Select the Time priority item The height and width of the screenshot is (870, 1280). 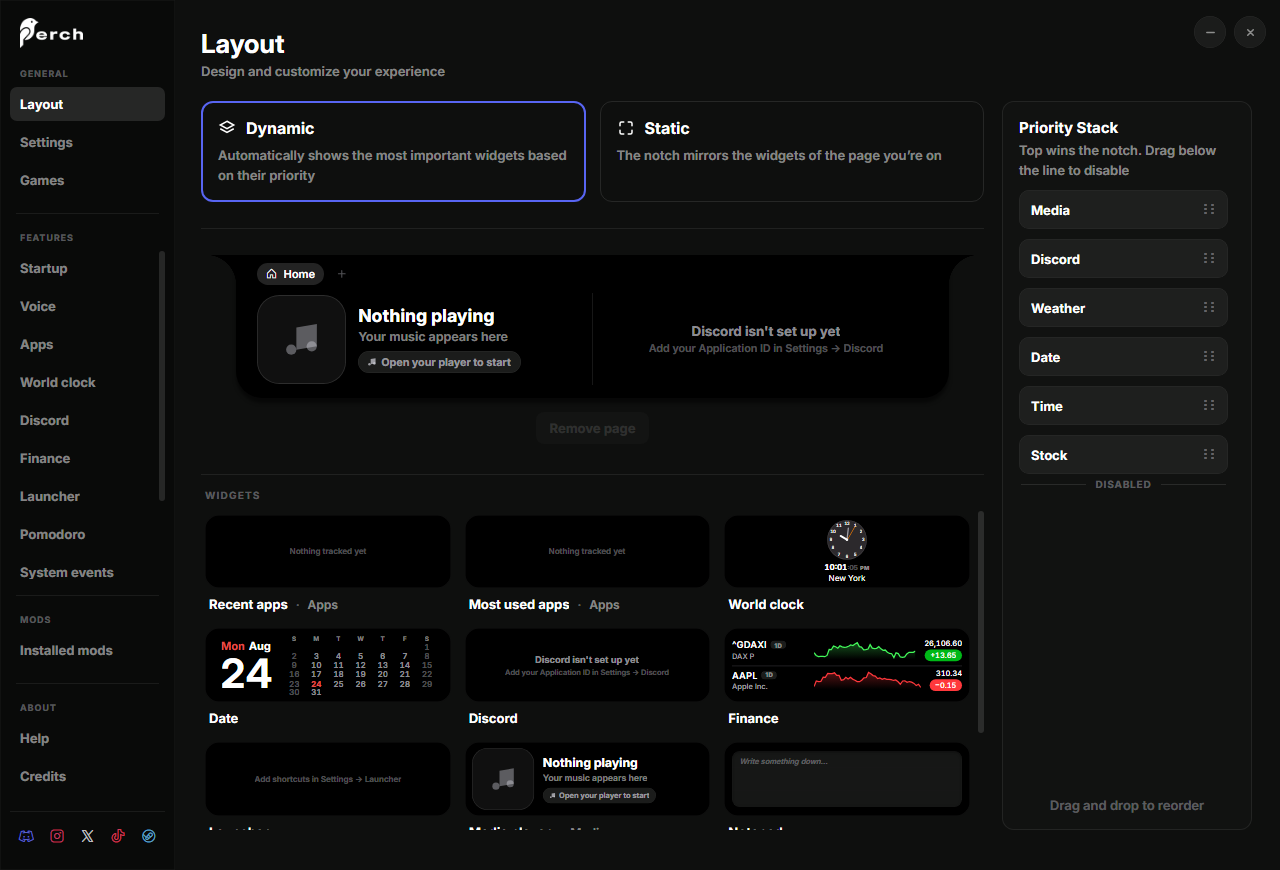tap(1123, 406)
